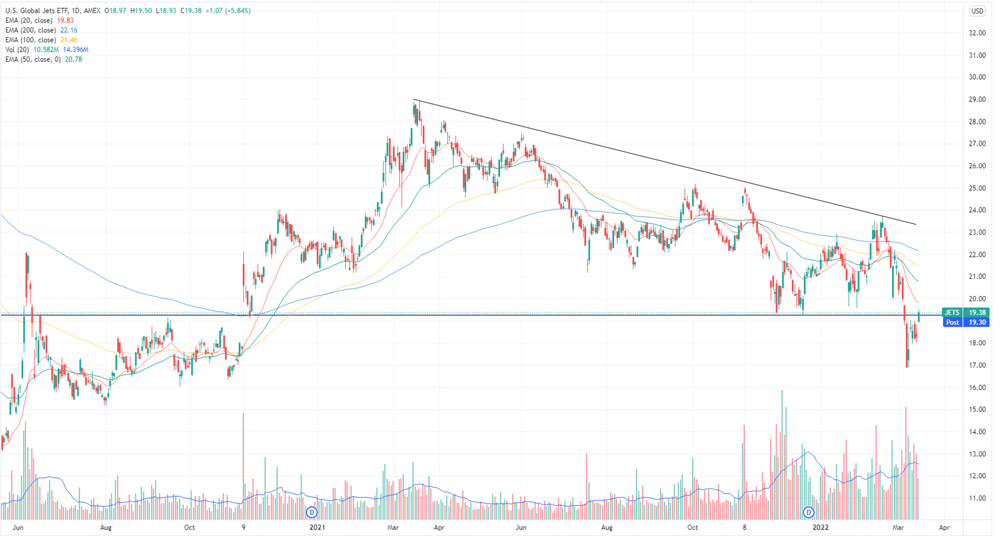The height and width of the screenshot is (538, 1000).
Task: Click the 19.83 EMA value
Action: (x=66, y=20)
